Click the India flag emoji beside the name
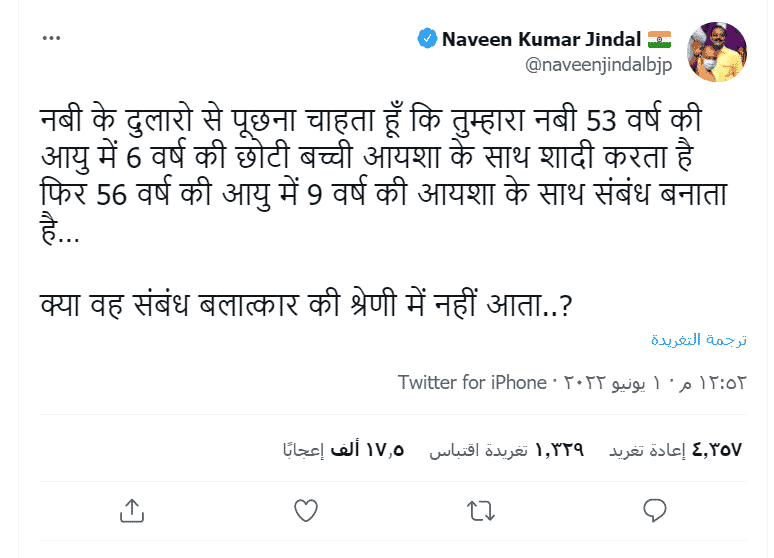774x558 pixels. pyautogui.click(x=658, y=39)
